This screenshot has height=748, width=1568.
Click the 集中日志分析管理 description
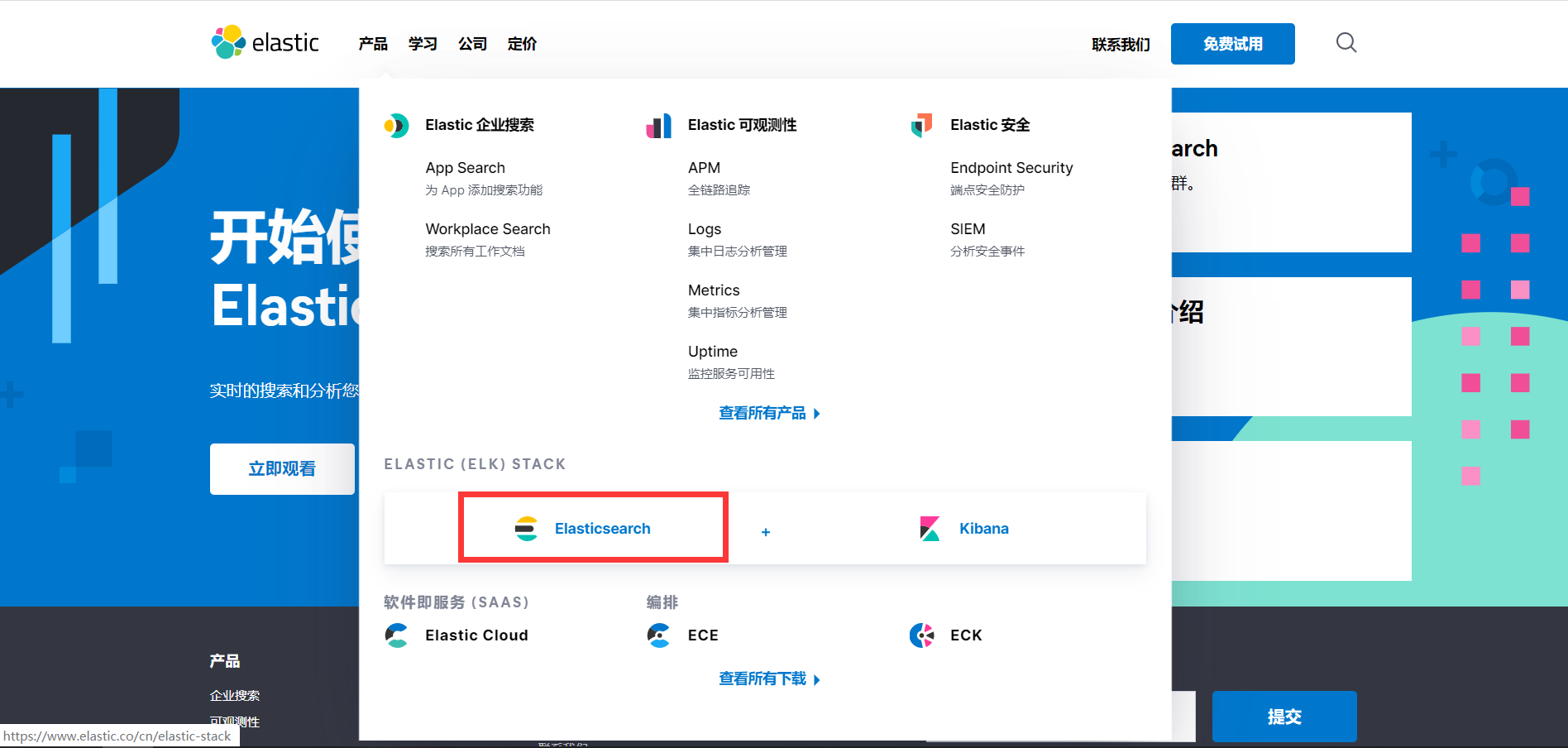pos(737,252)
